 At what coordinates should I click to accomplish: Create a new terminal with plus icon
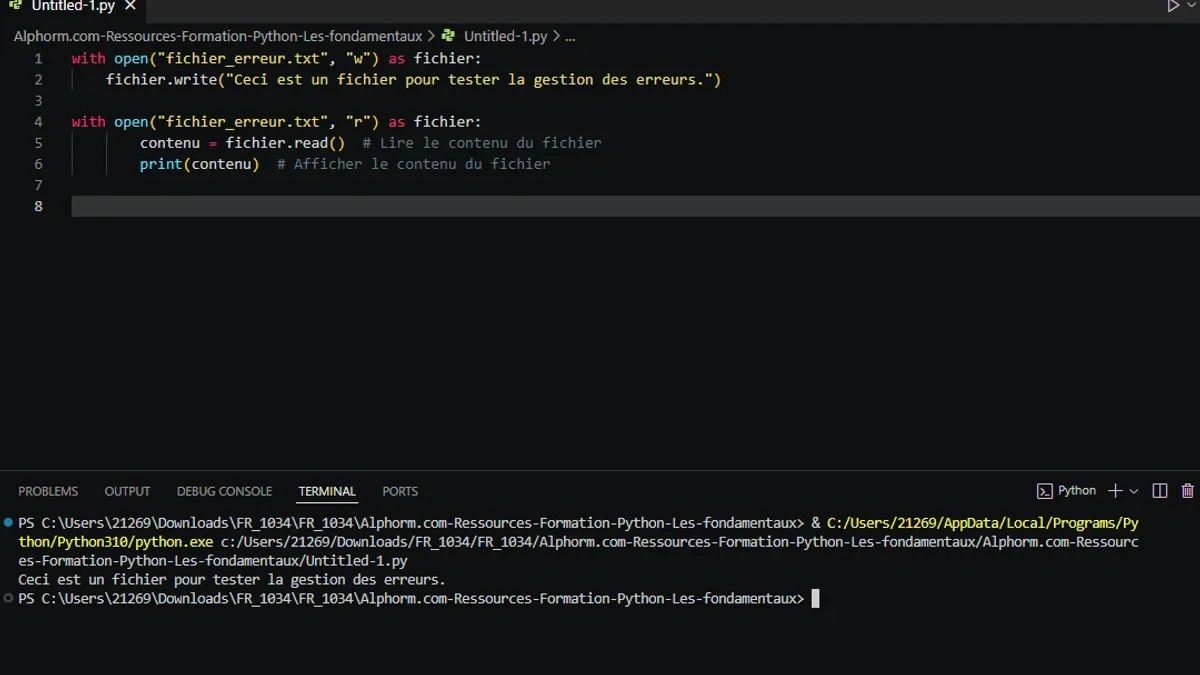1115,491
